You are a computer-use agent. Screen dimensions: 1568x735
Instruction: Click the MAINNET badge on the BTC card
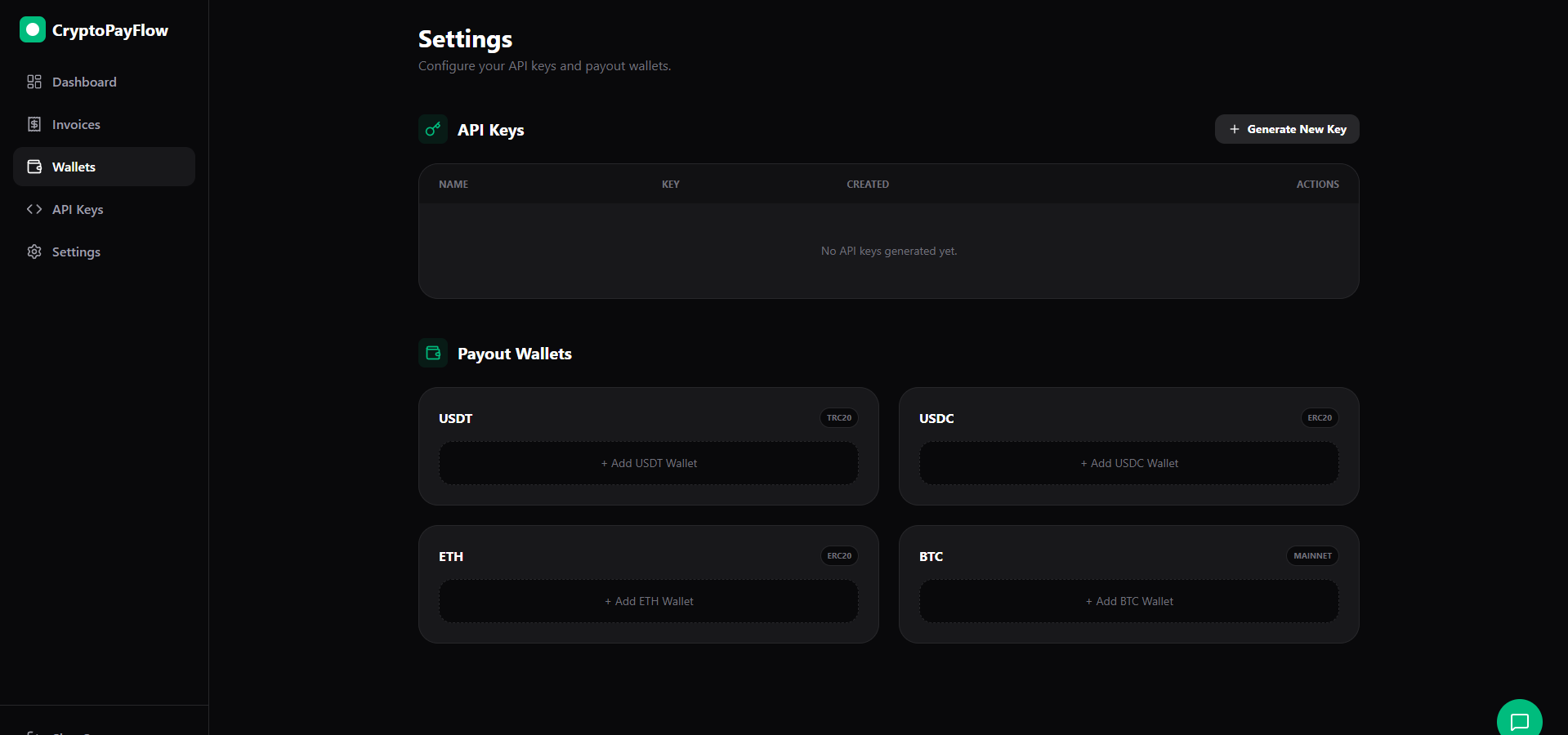(1311, 556)
